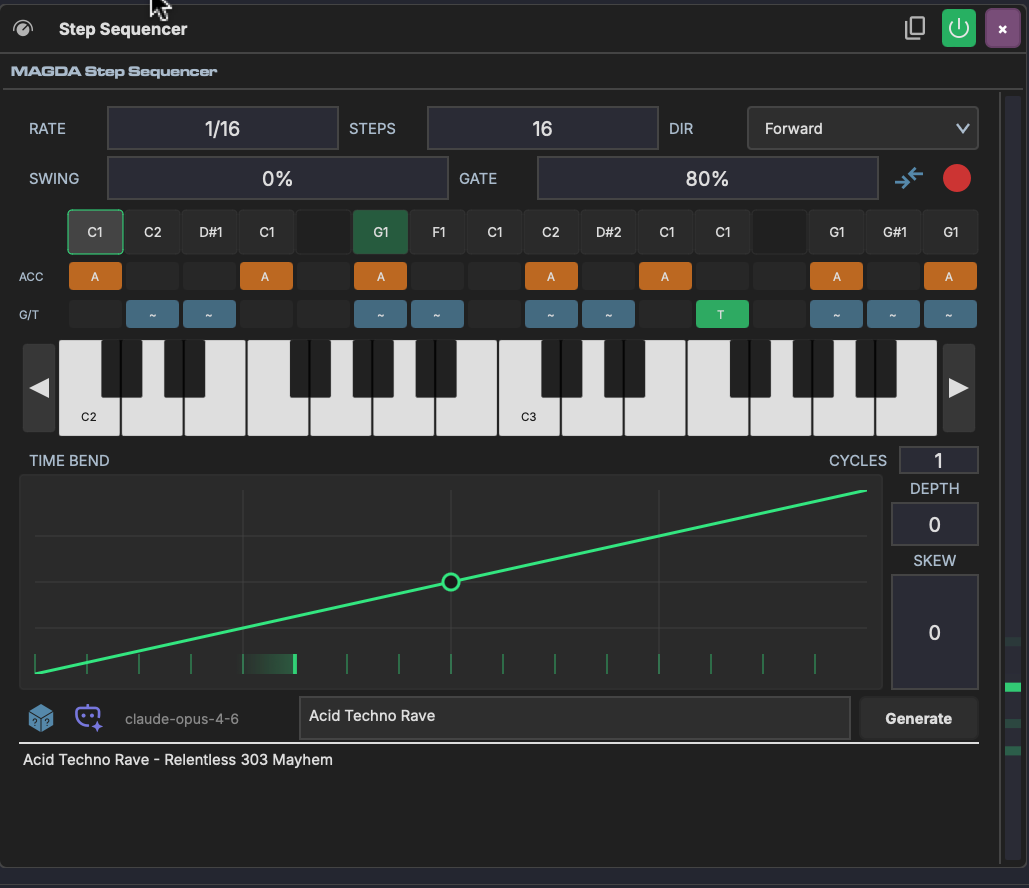Click the claude-opus-4-6 model label
This screenshot has height=888, width=1029.
pyautogui.click(x=181, y=717)
